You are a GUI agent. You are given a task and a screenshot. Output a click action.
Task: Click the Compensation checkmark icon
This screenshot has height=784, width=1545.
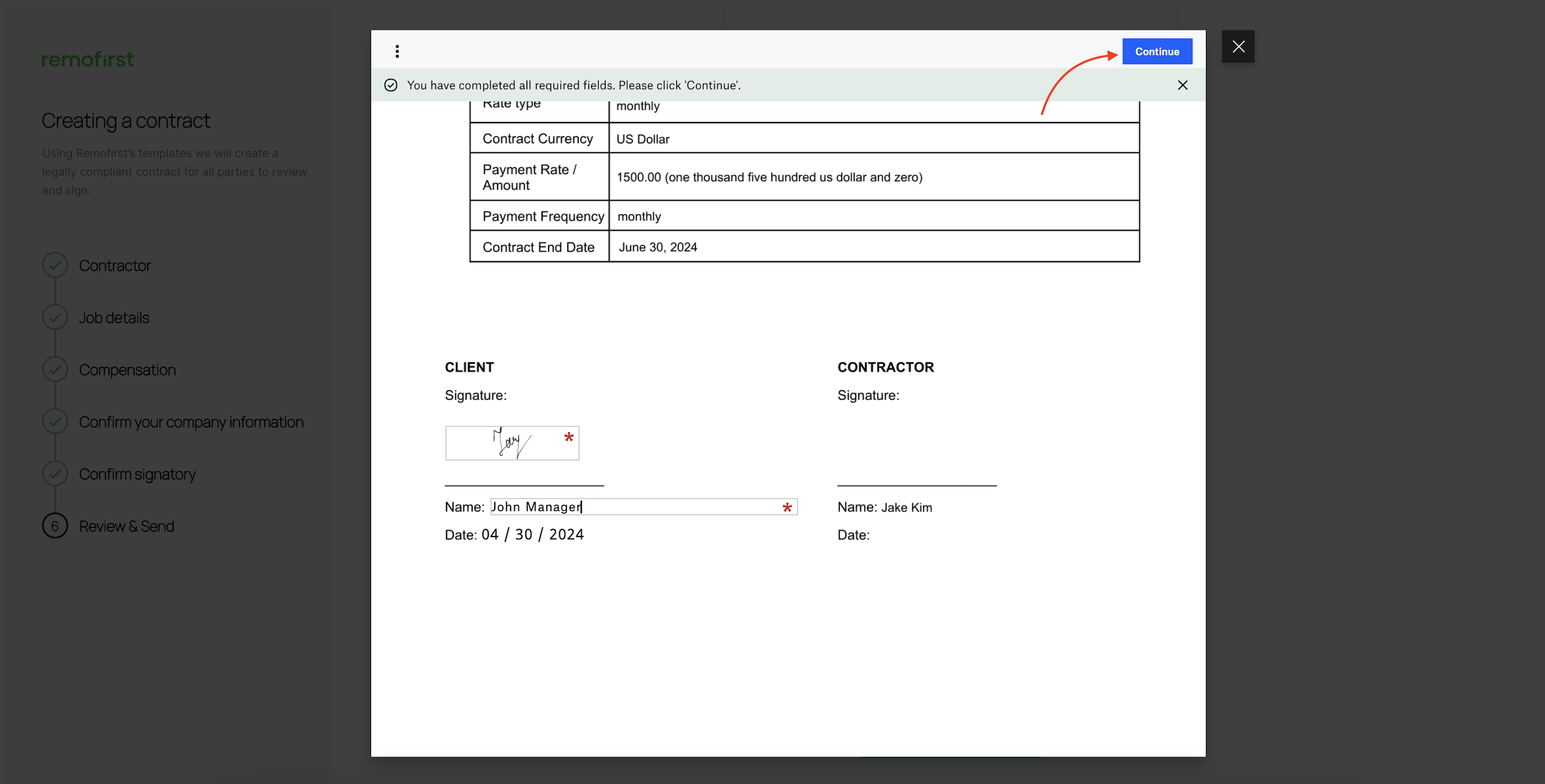pos(55,369)
